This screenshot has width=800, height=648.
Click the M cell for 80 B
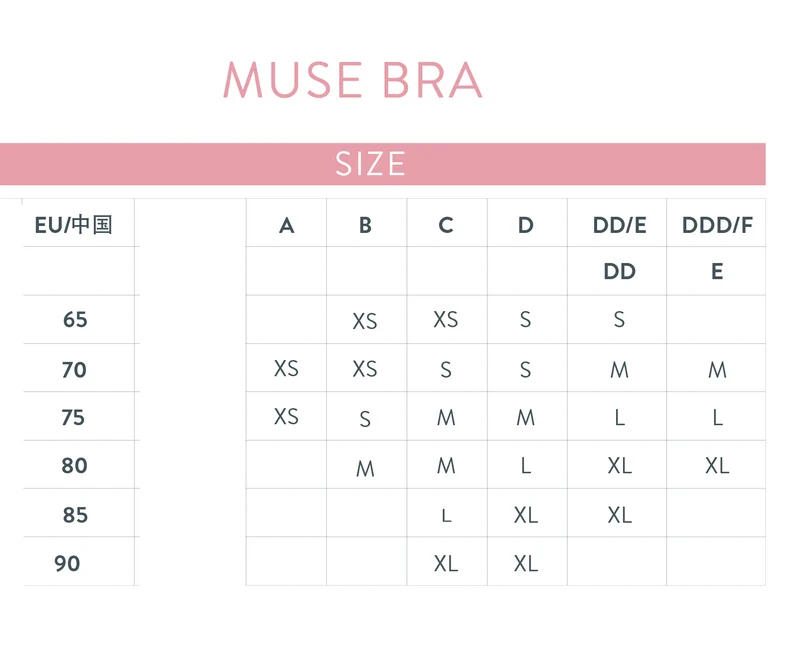pyautogui.click(x=365, y=469)
